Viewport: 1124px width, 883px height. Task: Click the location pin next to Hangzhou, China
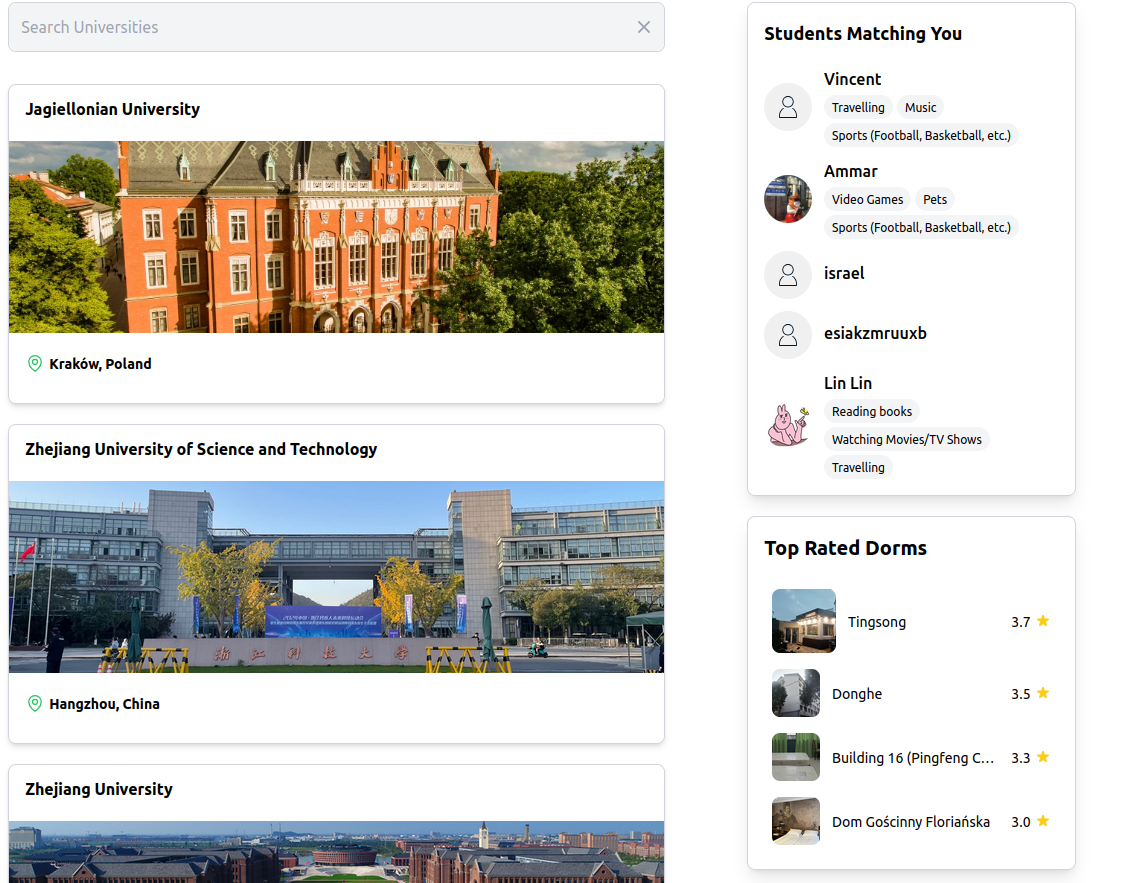point(34,703)
